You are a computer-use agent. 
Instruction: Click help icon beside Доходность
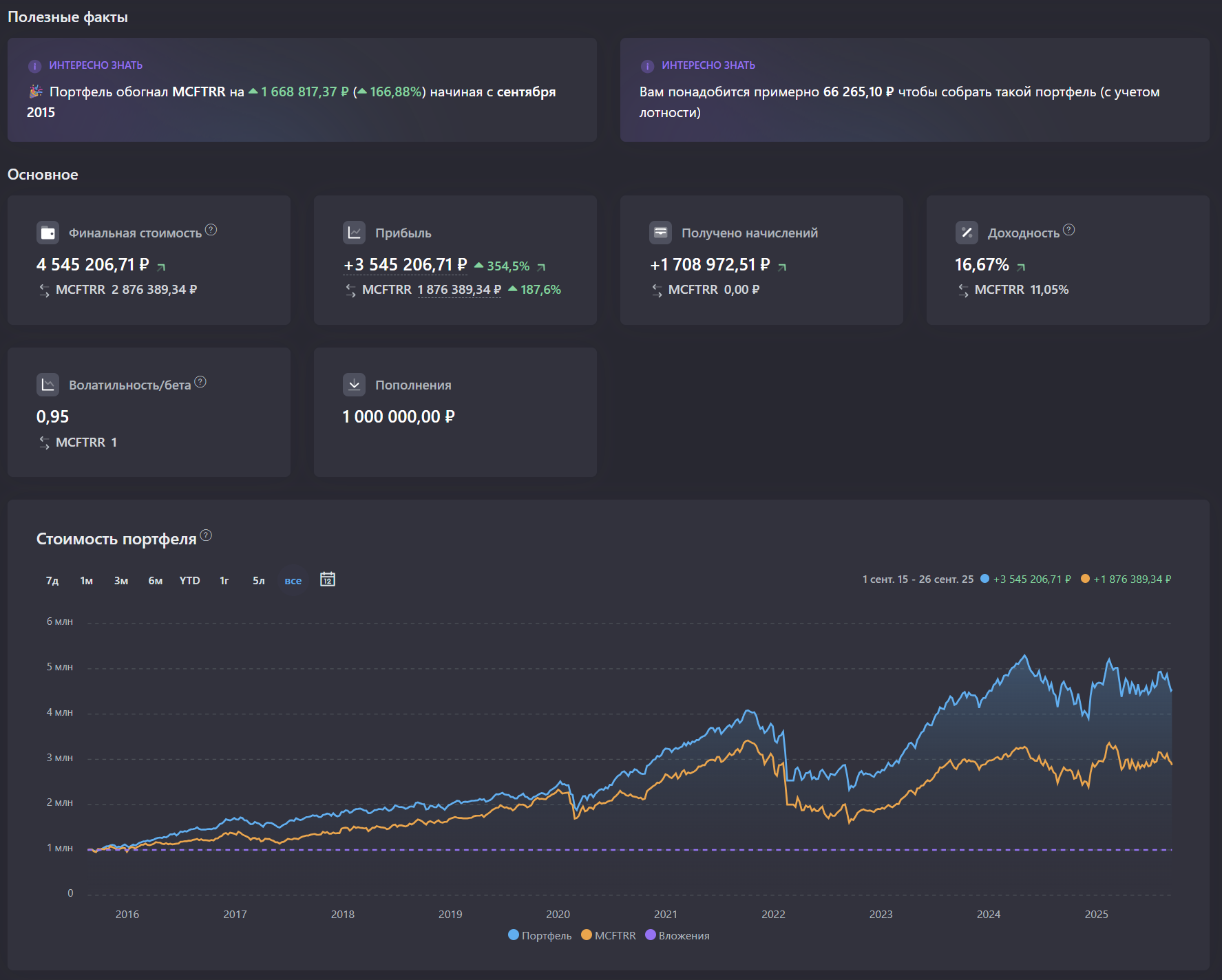click(1068, 230)
